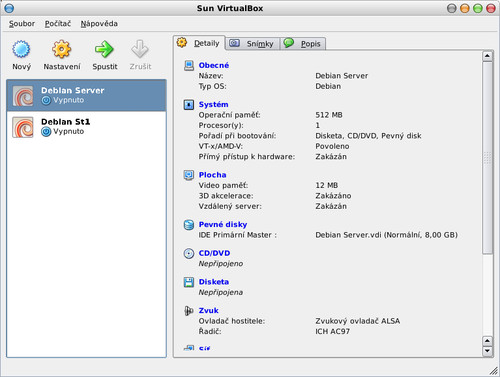
Task: Click the Systém section chip icon
Action: (x=189, y=105)
